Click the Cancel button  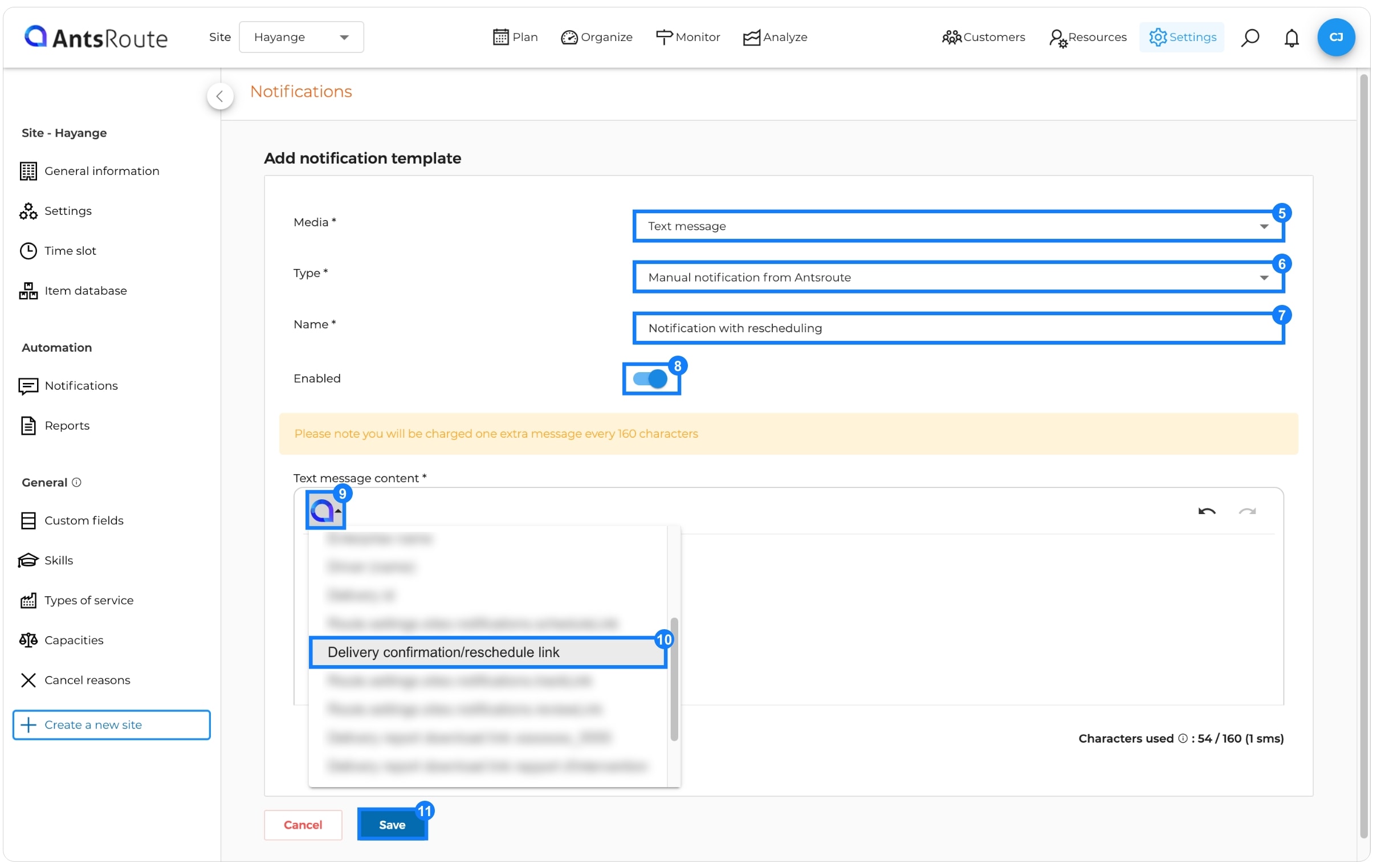tap(303, 825)
